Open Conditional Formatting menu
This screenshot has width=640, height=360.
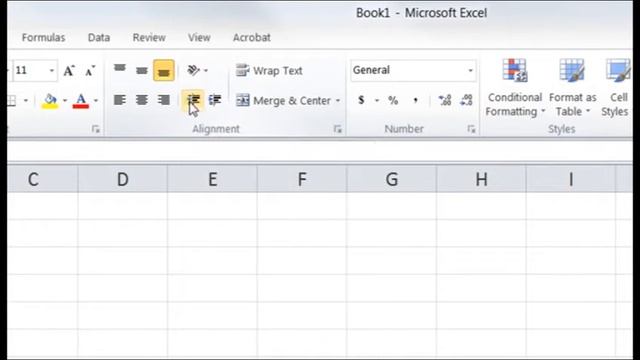[514, 87]
